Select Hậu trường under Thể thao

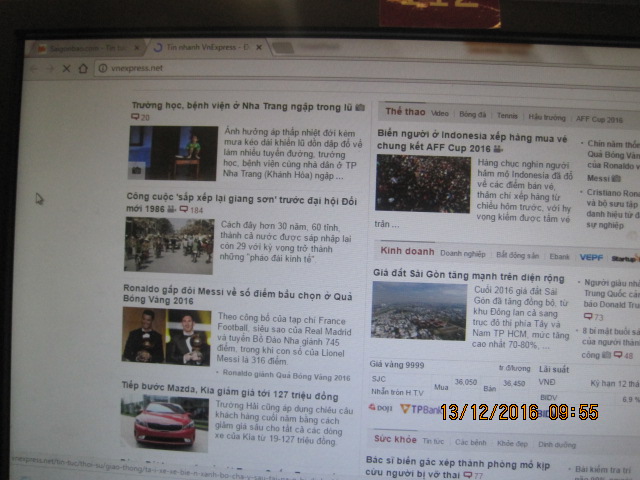pyautogui.click(x=547, y=118)
